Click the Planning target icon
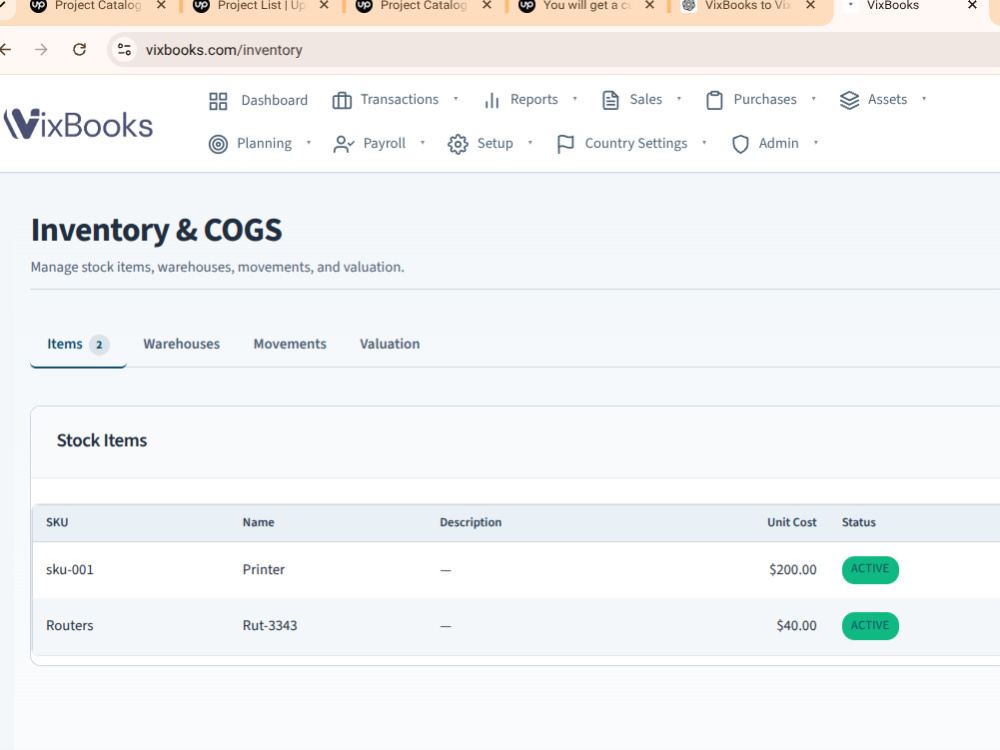This screenshot has width=1000, height=750. pyautogui.click(x=218, y=144)
